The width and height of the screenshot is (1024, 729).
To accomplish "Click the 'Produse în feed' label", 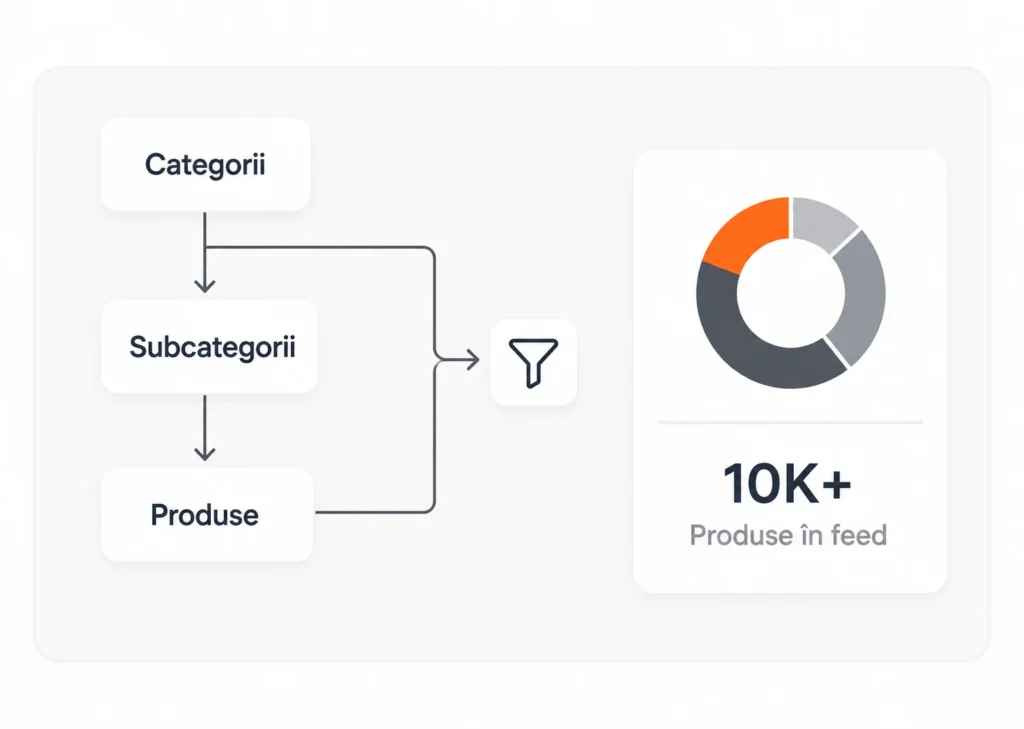I will pyautogui.click(x=788, y=535).
